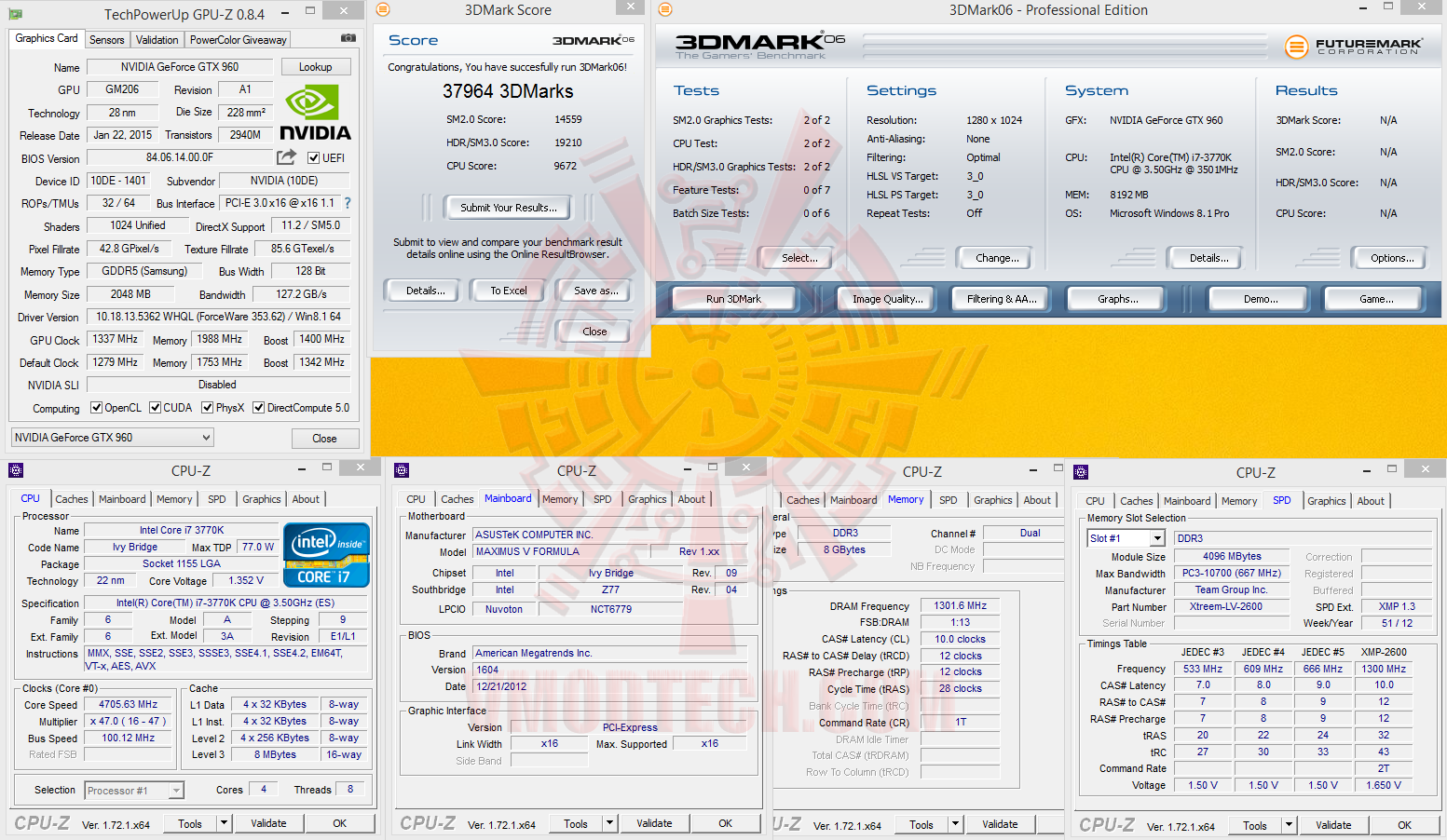Toggle the PhysX computing checkbox
The image size is (1447, 840).
point(208,408)
